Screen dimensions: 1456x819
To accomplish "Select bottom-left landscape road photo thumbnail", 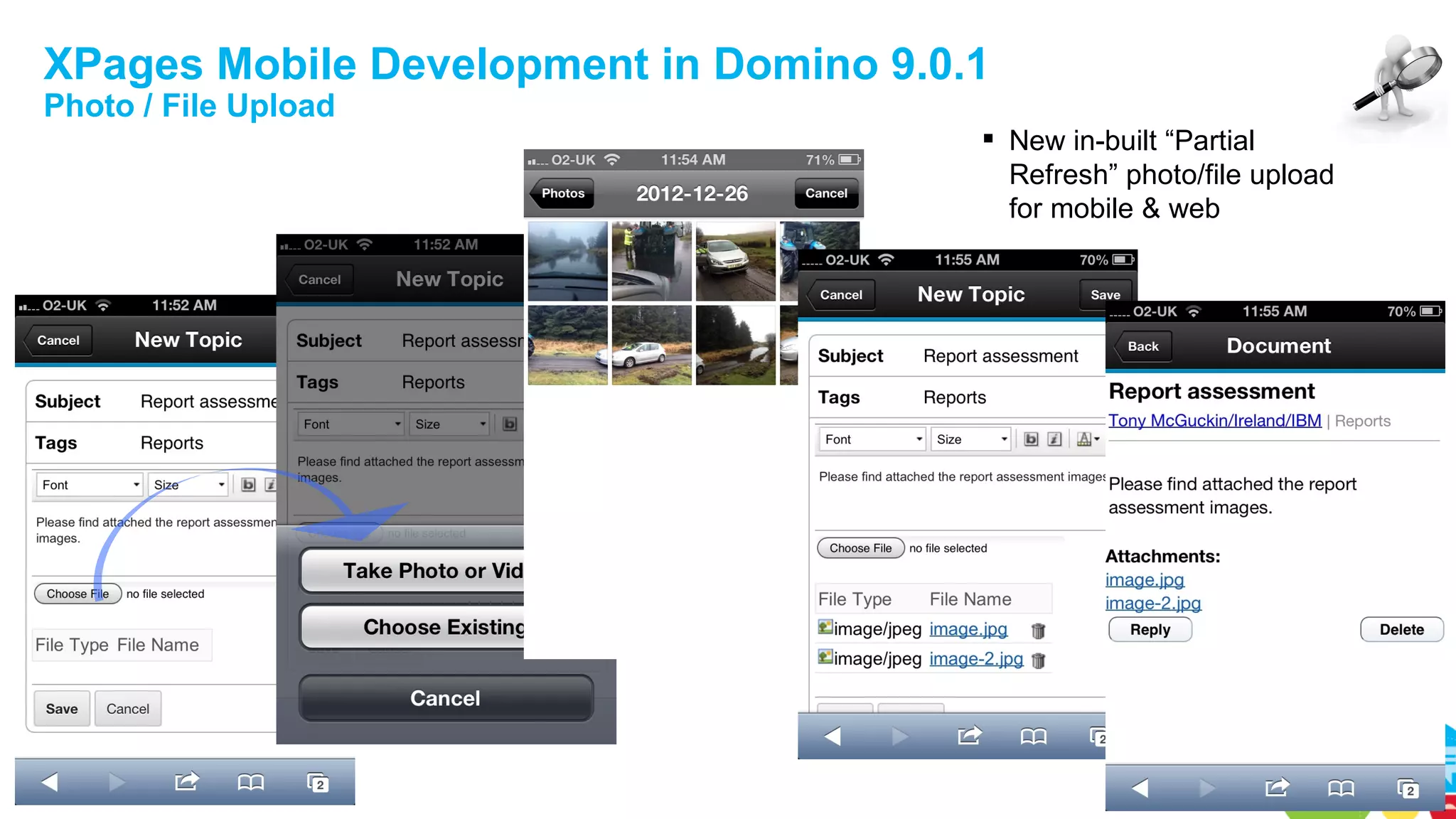I will [568, 345].
